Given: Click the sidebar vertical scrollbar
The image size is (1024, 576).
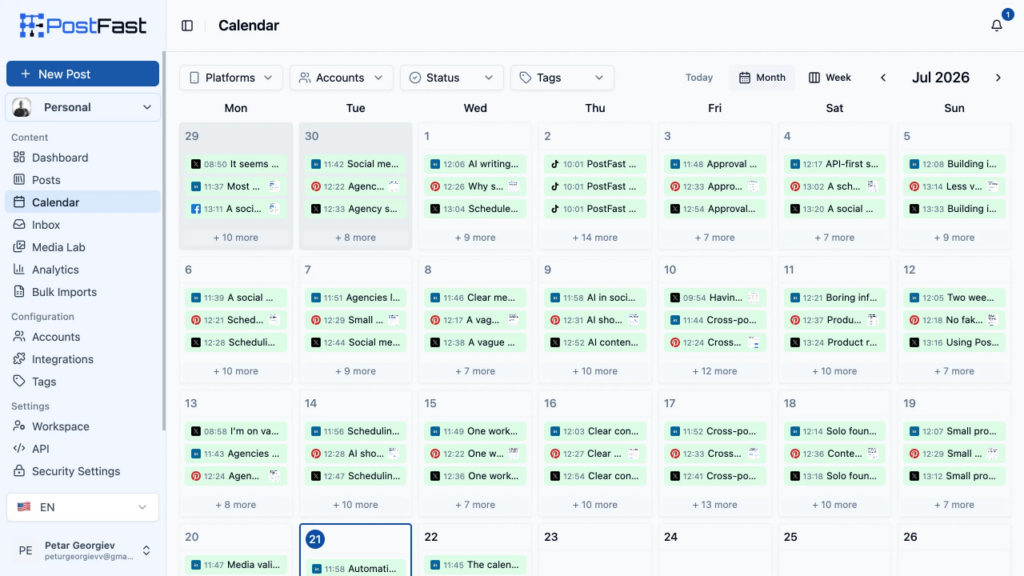Looking at the screenshot, I should [x=163, y=242].
